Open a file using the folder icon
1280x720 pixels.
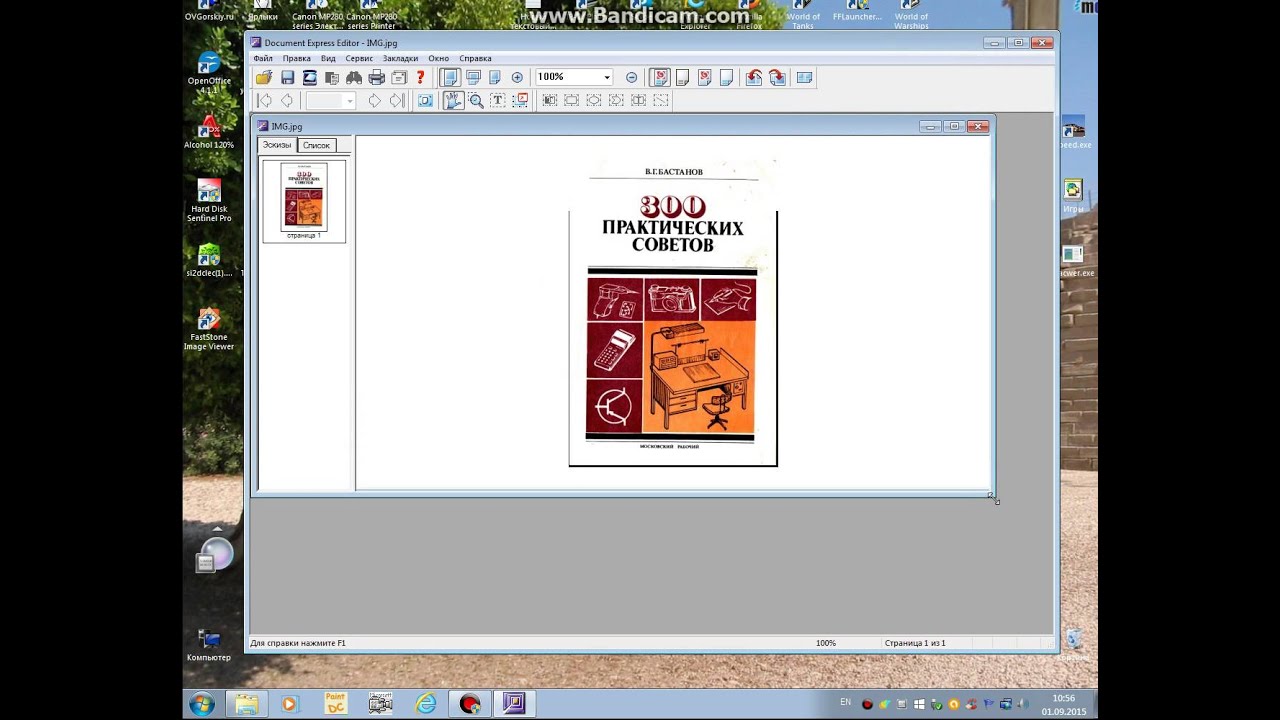point(263,77)
